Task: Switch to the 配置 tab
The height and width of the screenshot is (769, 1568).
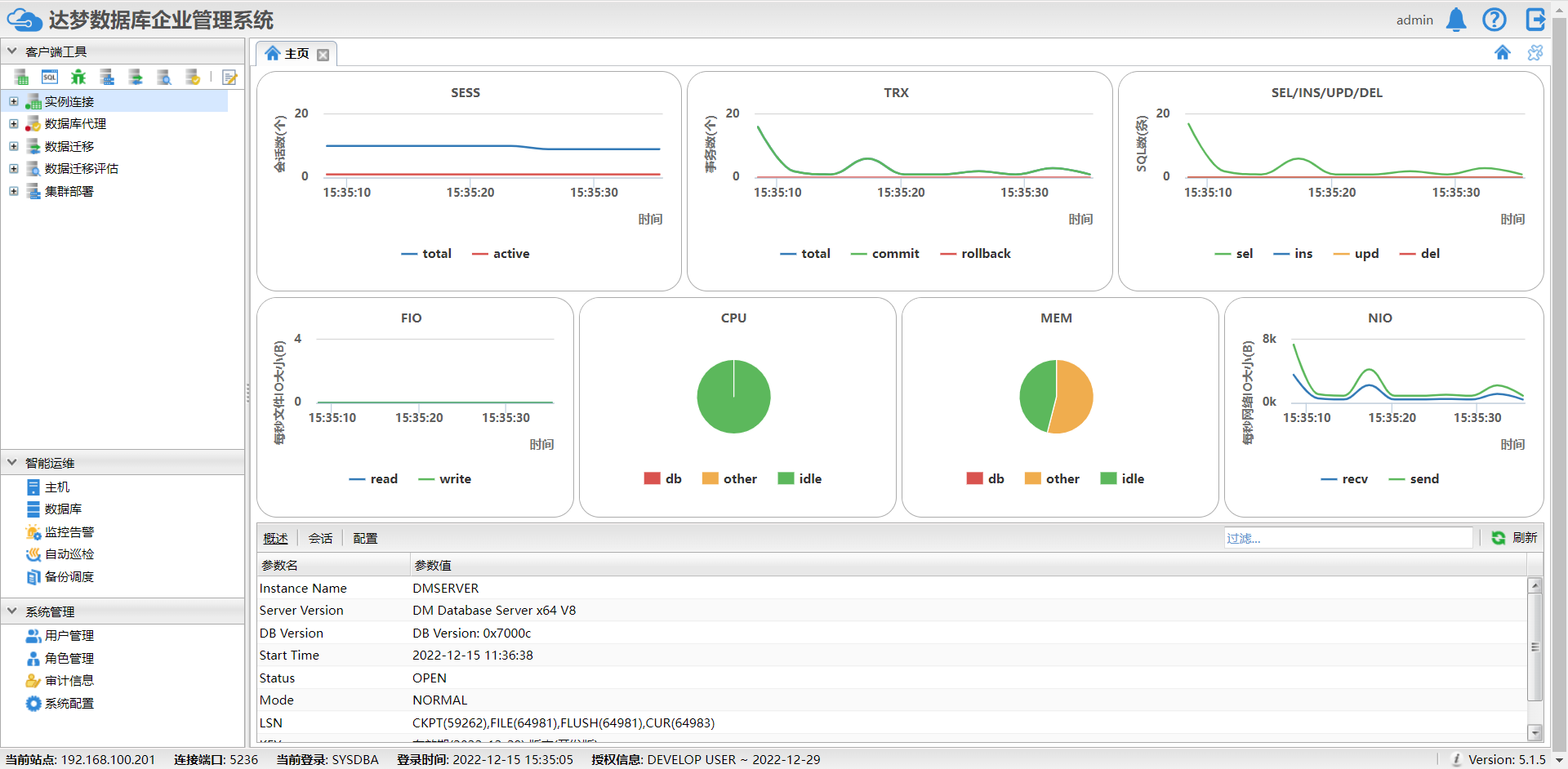Action: pyautogui.click(x=365, y=539)
